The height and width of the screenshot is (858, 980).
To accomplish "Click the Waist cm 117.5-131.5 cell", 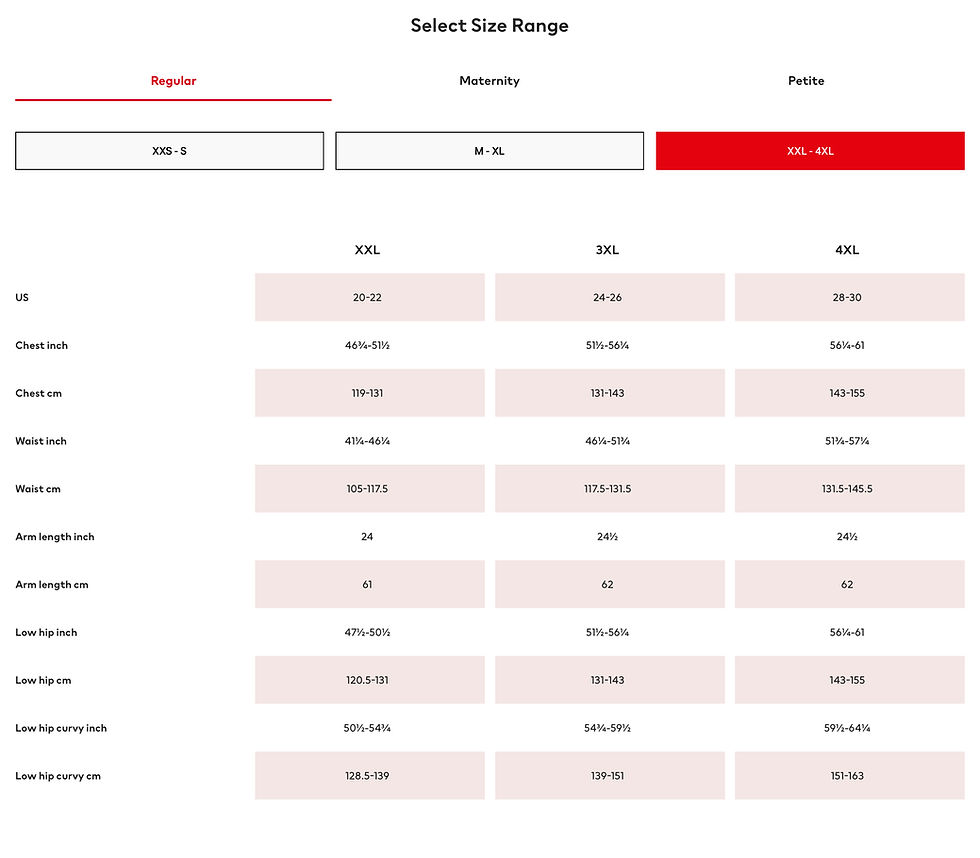I will click(x=609, y=489).
